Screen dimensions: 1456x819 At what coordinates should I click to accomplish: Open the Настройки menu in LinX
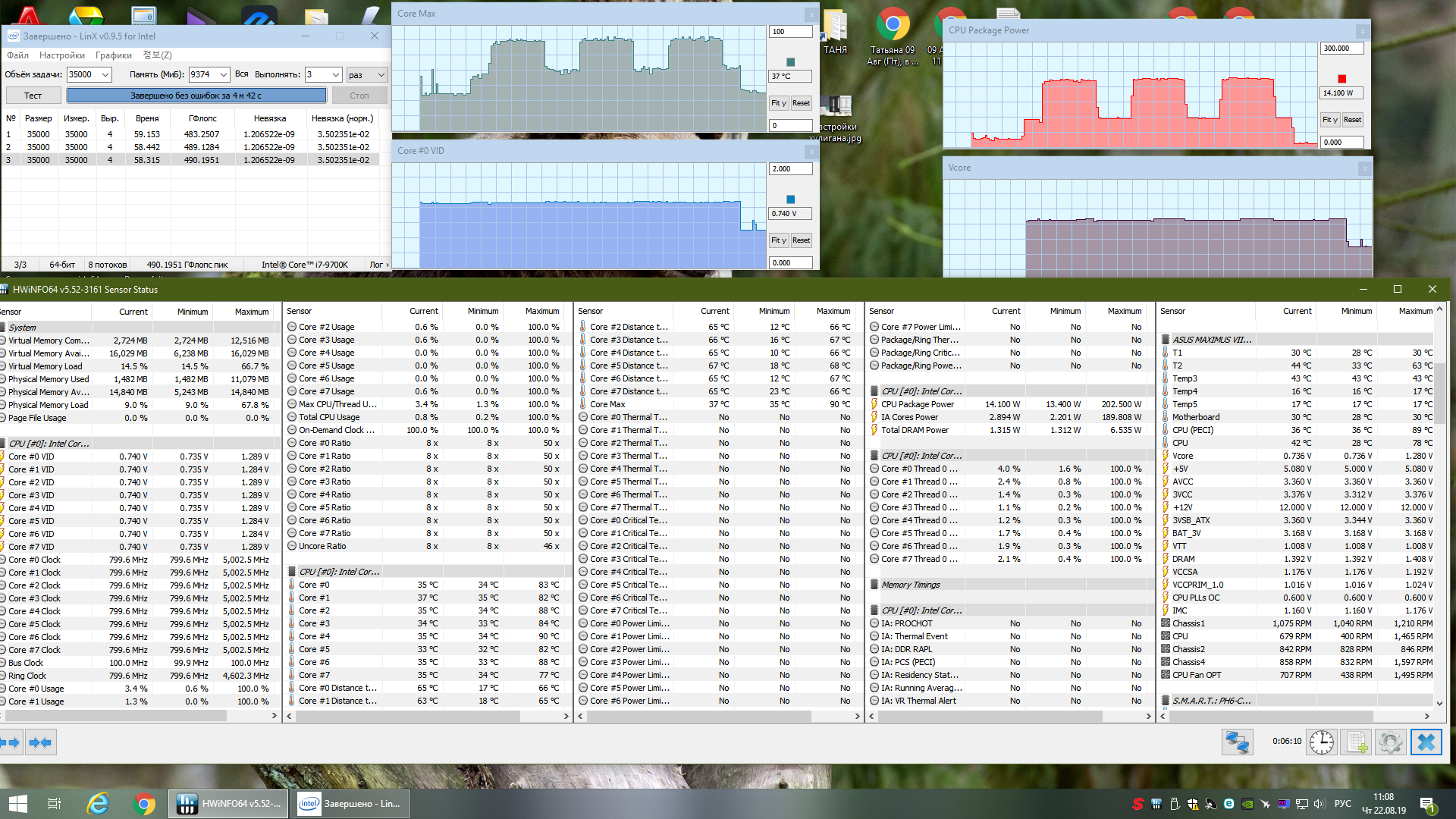coord(62,55)
